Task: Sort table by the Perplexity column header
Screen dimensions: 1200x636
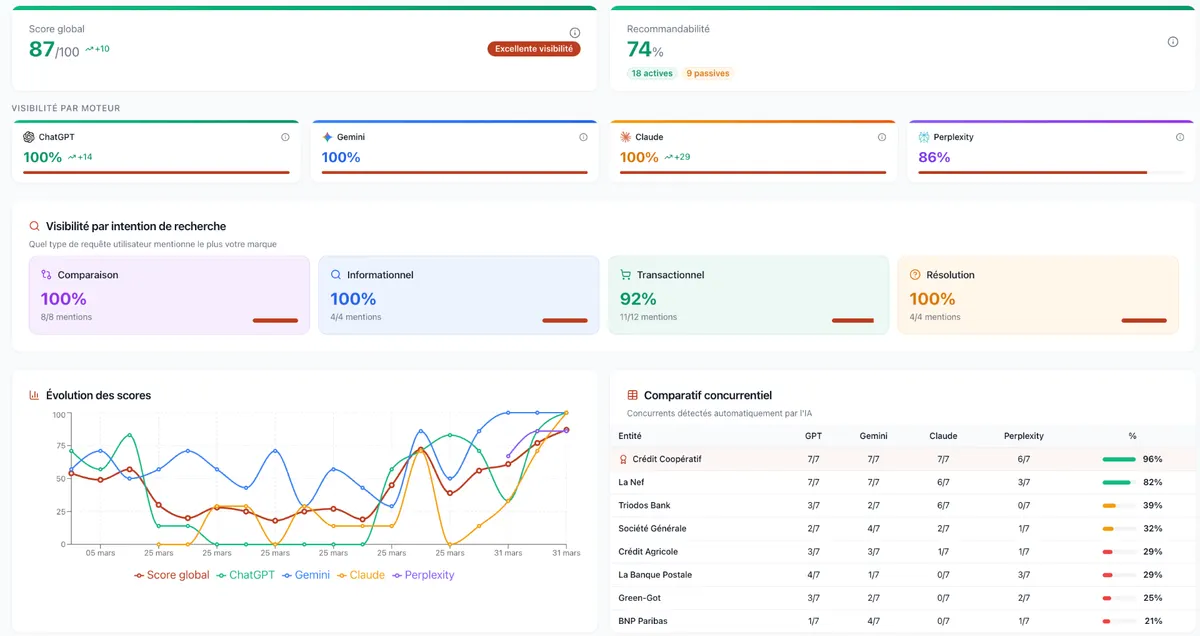Action: click(1024, 436)
